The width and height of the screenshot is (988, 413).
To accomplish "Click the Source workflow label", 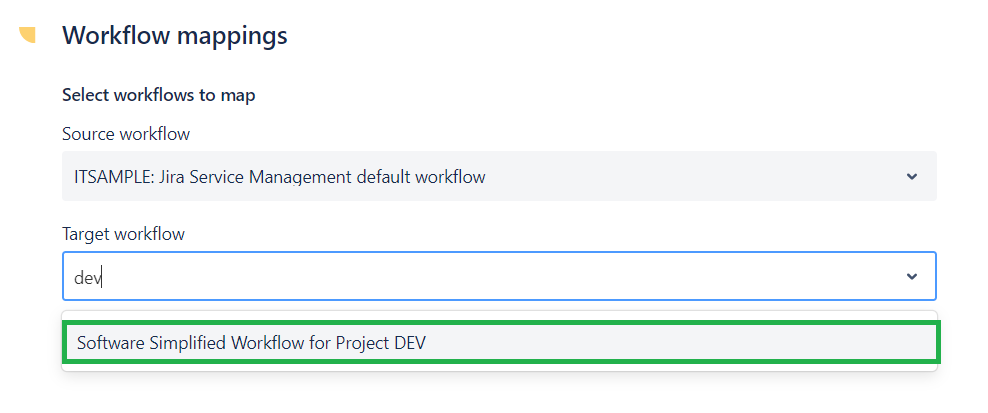I will (126, 134).
